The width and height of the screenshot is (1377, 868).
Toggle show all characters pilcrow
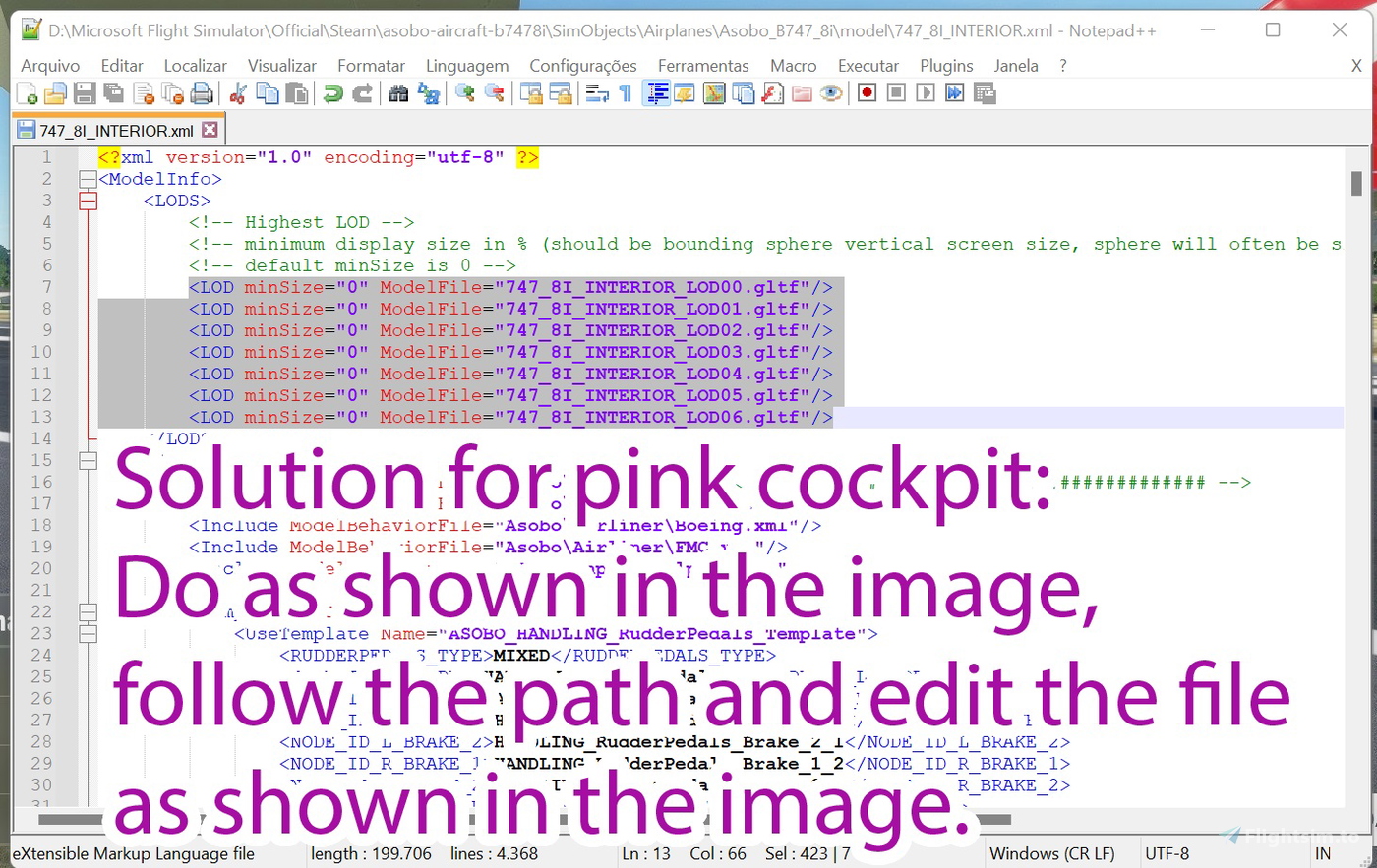pyautogui.click(x=626, y=93)
